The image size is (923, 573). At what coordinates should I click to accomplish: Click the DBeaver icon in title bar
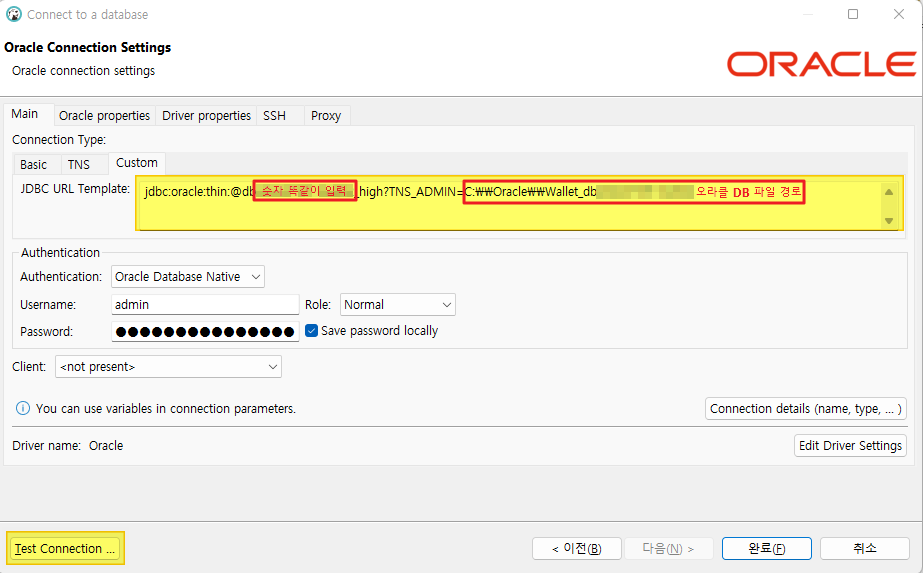coord(14,14)
